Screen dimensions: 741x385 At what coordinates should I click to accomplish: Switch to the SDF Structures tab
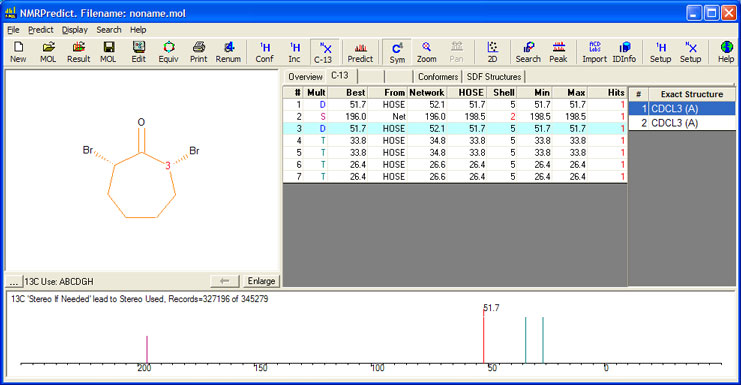(x=494, y=77)
